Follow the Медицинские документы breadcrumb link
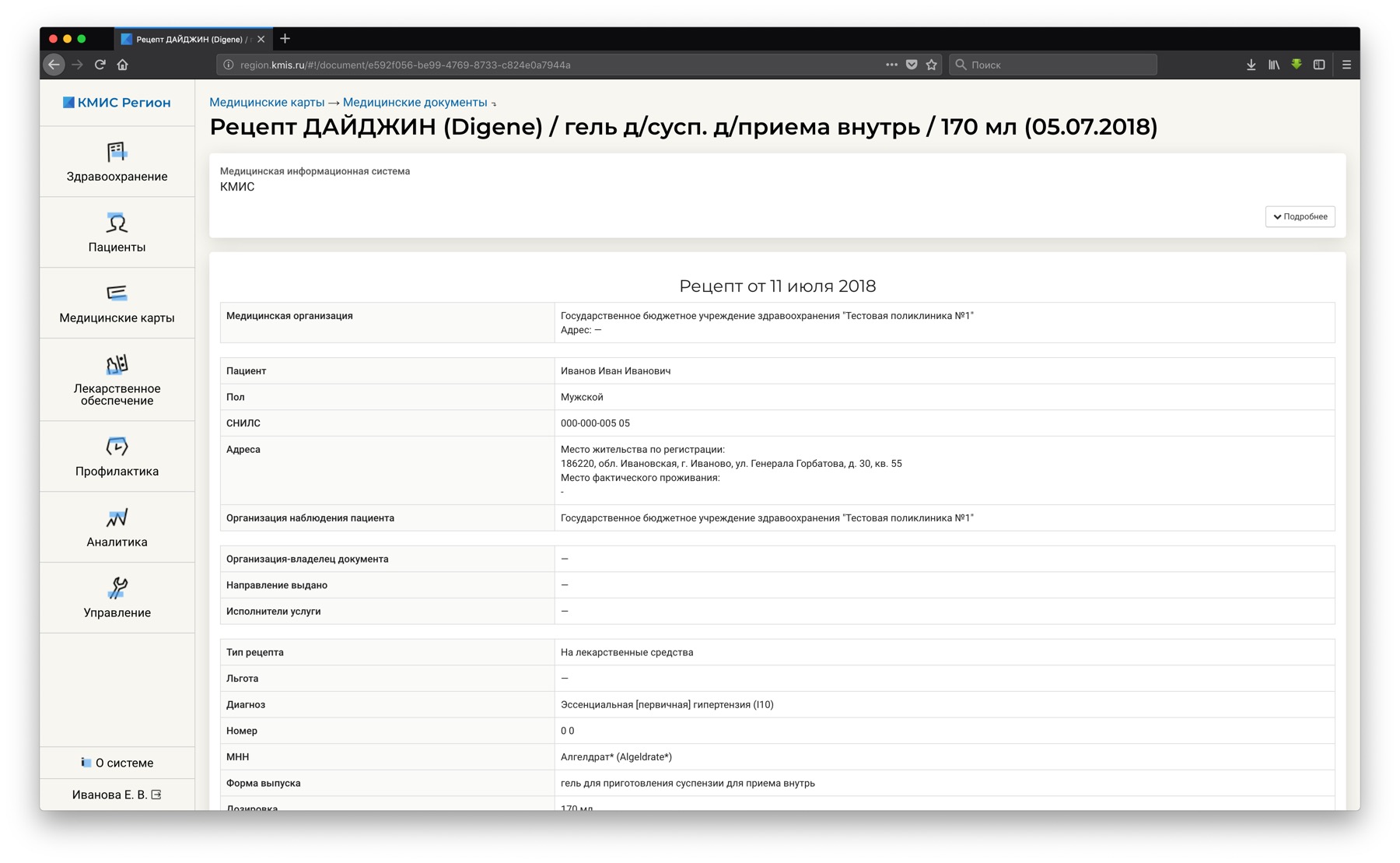The height and width of the screenshot is (863, 1400). pos(415,103)
